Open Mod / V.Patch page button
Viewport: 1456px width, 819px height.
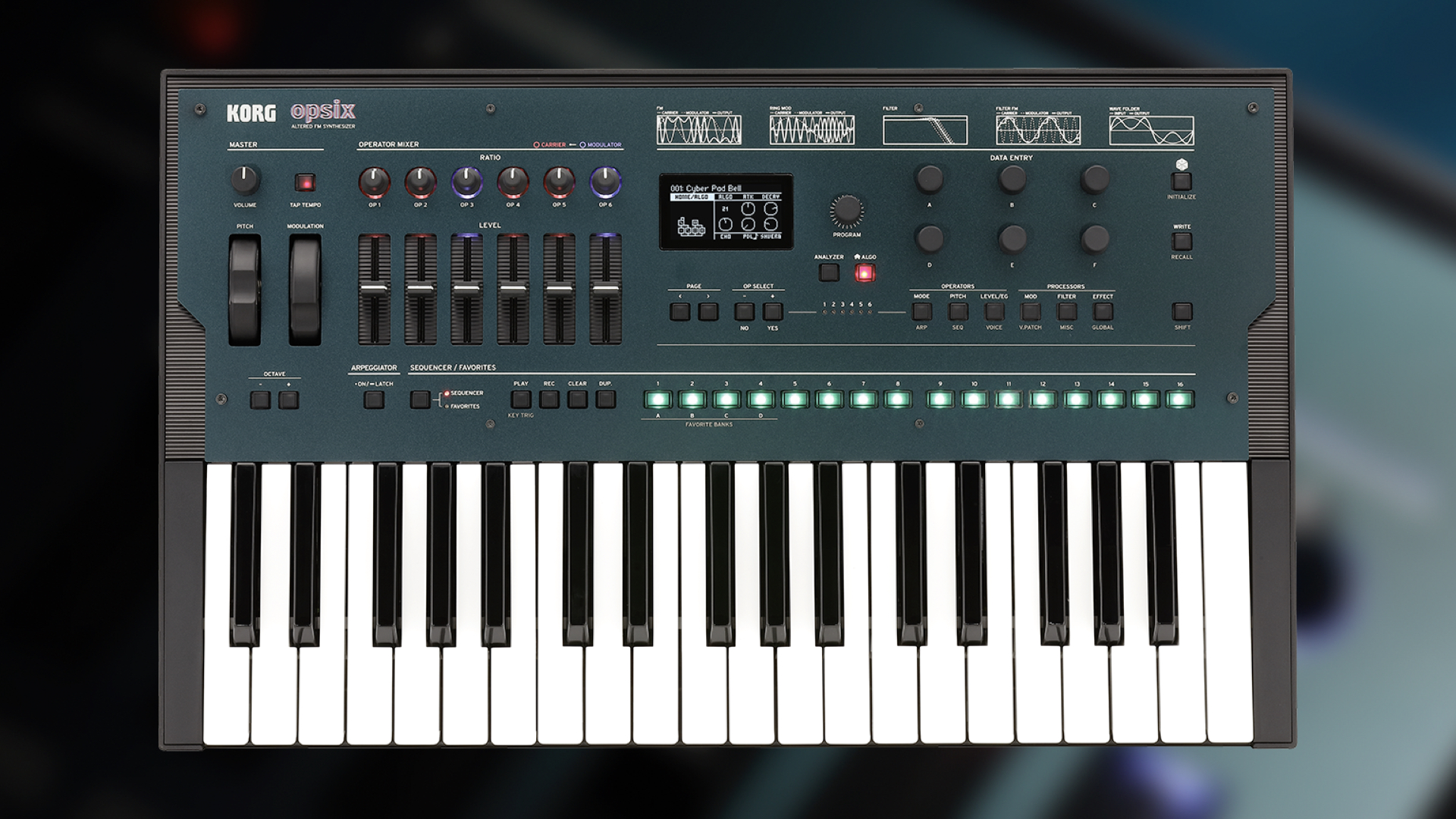pyautogui.click(x=1030, y=311)
